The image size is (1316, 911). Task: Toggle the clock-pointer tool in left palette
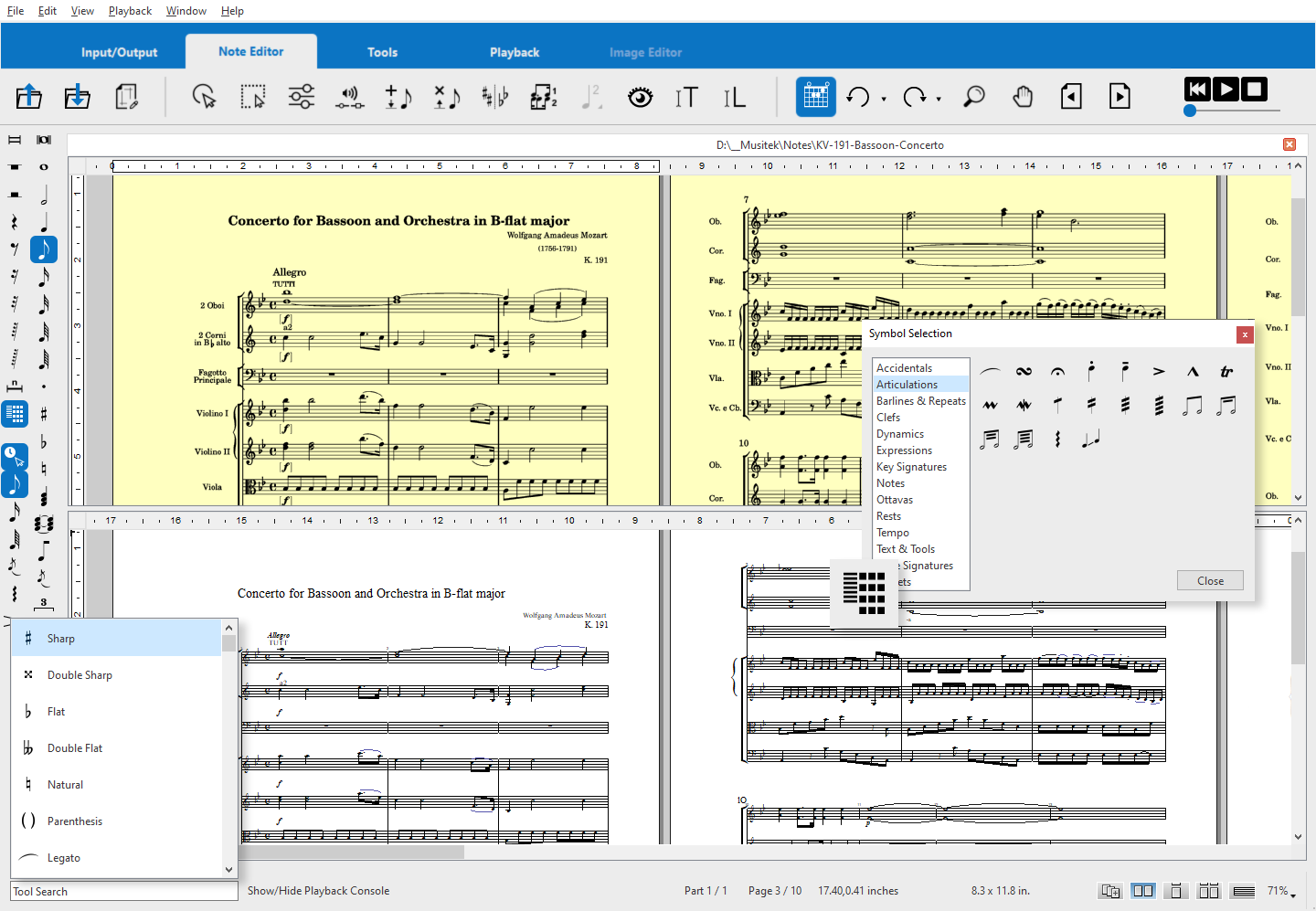click(x=15, y=455)
